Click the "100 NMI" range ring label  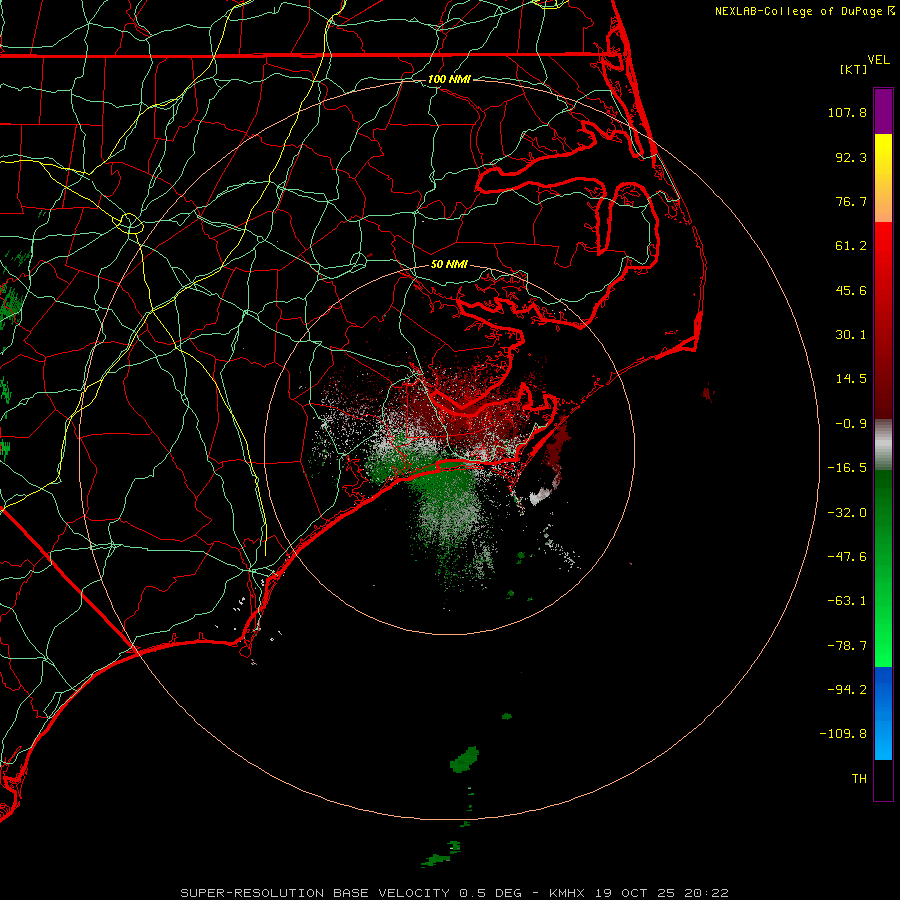pyautogui.click(x=449, y=79)
